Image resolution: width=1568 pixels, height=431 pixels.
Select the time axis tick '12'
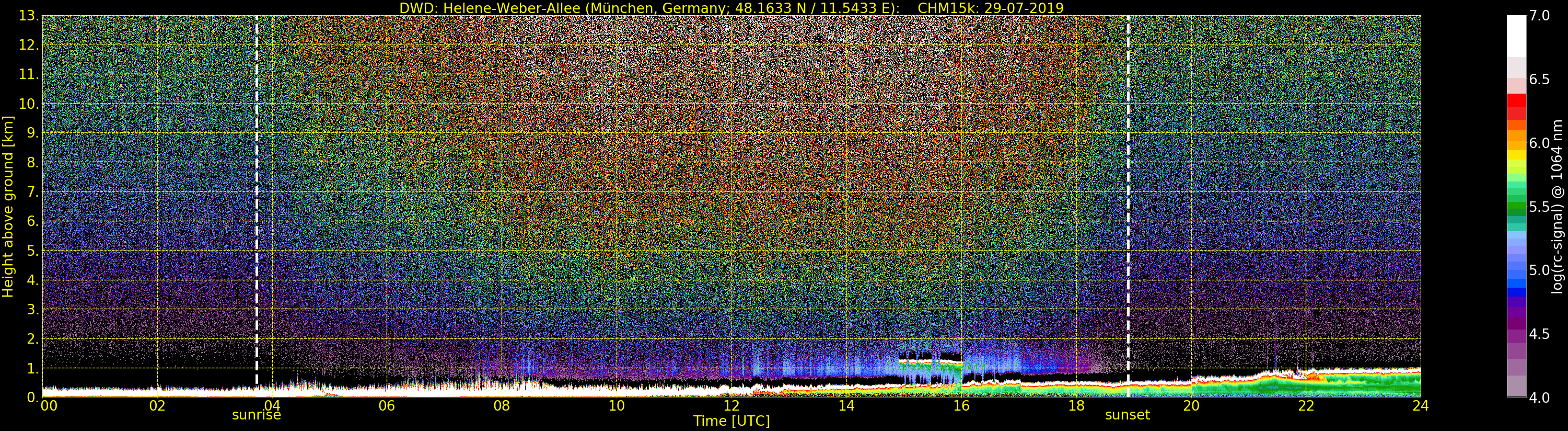point(731,405)
